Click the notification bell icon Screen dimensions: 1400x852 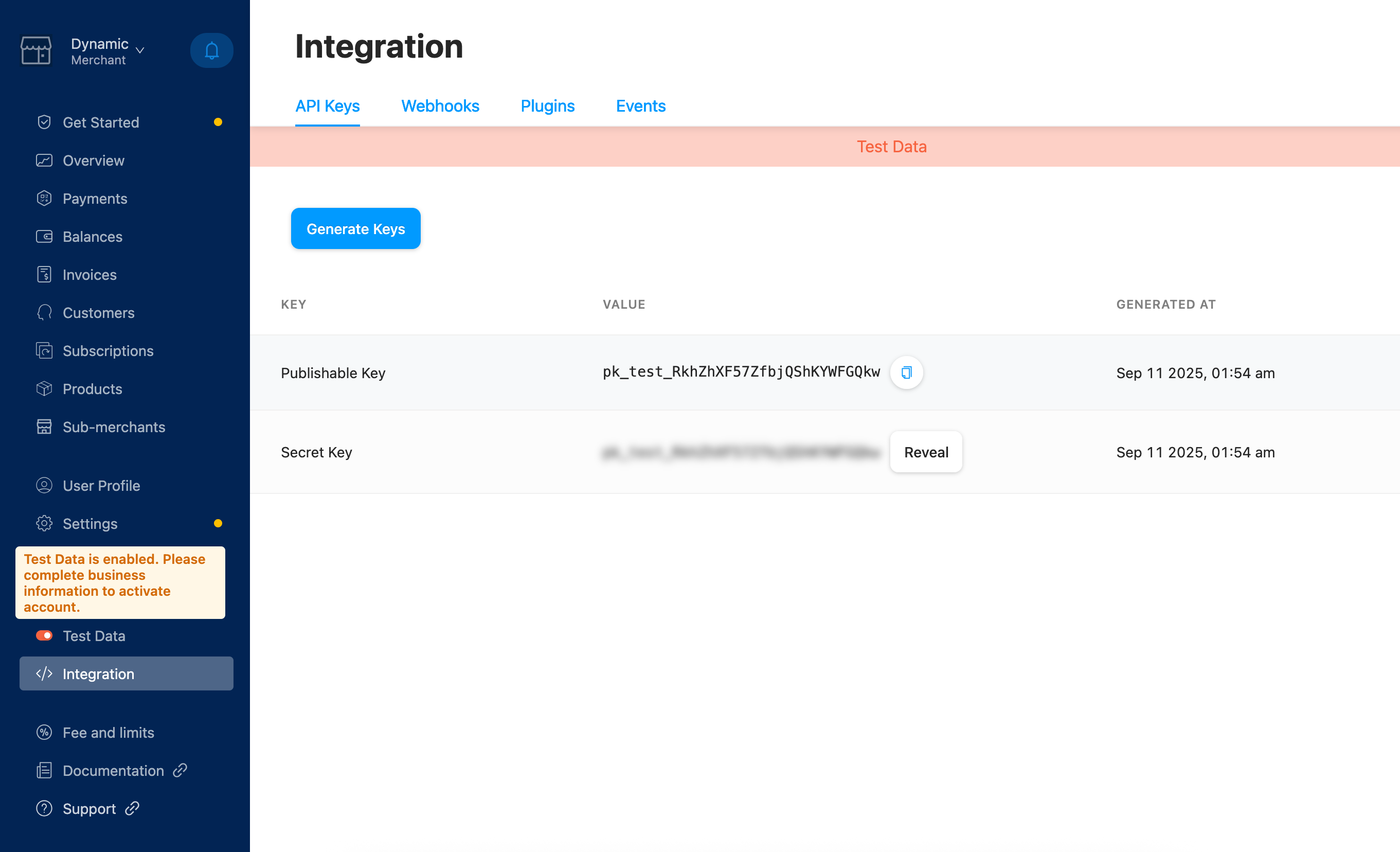point(211,50)
